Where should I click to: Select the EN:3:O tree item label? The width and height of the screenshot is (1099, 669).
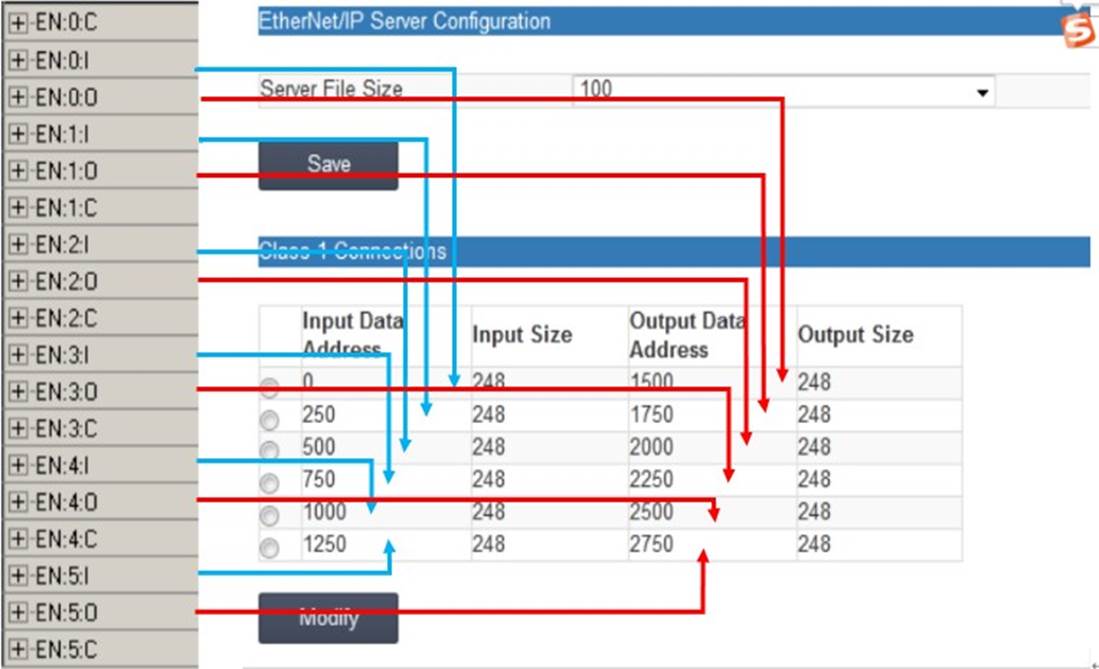67,392
